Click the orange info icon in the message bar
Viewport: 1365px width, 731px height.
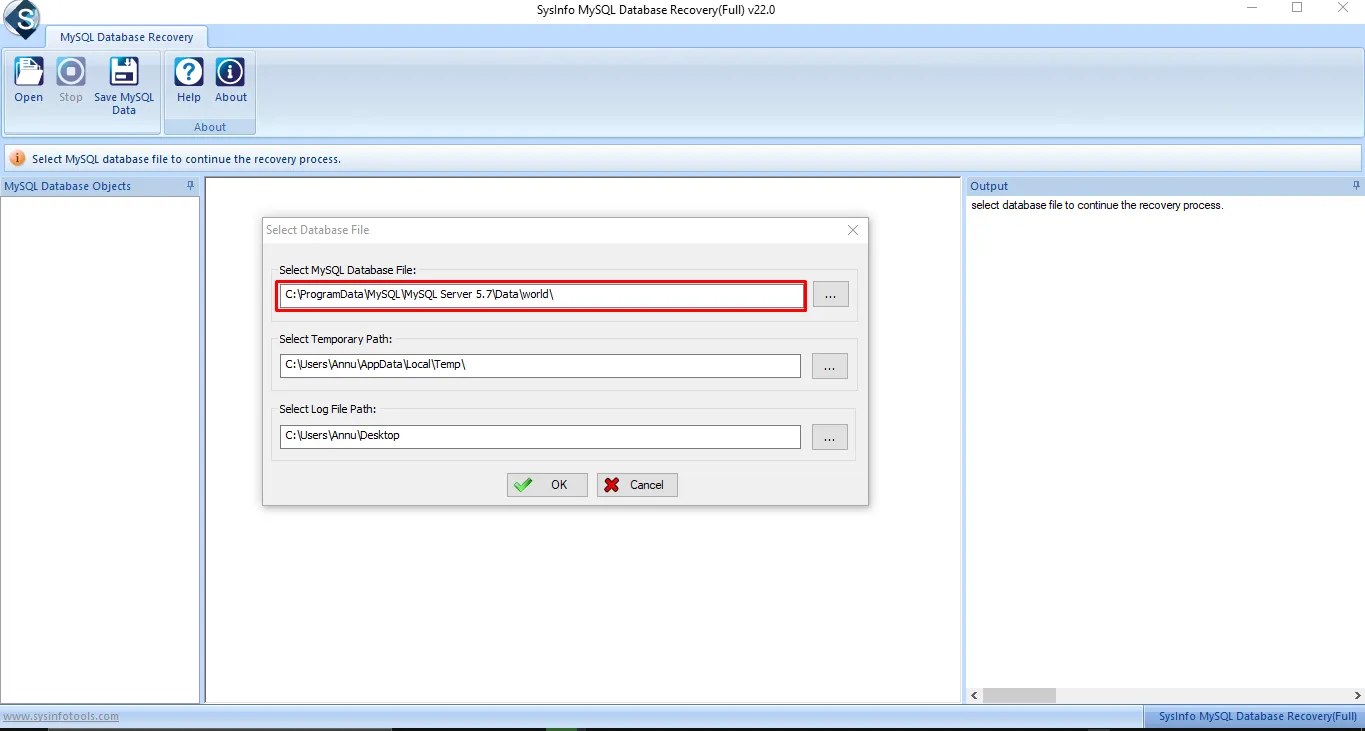coord(18,159)
